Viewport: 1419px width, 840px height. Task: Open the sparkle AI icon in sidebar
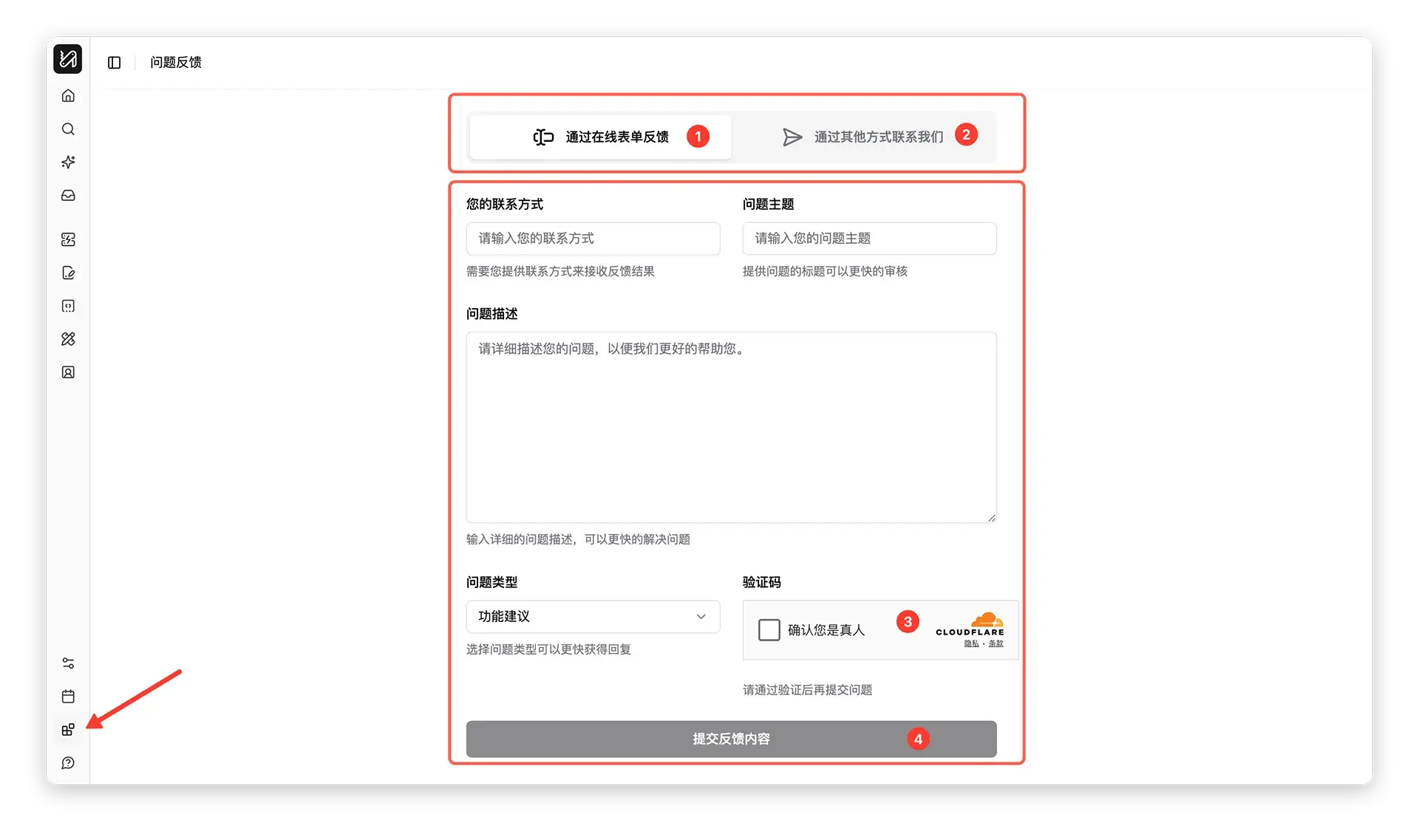[68, 162]
